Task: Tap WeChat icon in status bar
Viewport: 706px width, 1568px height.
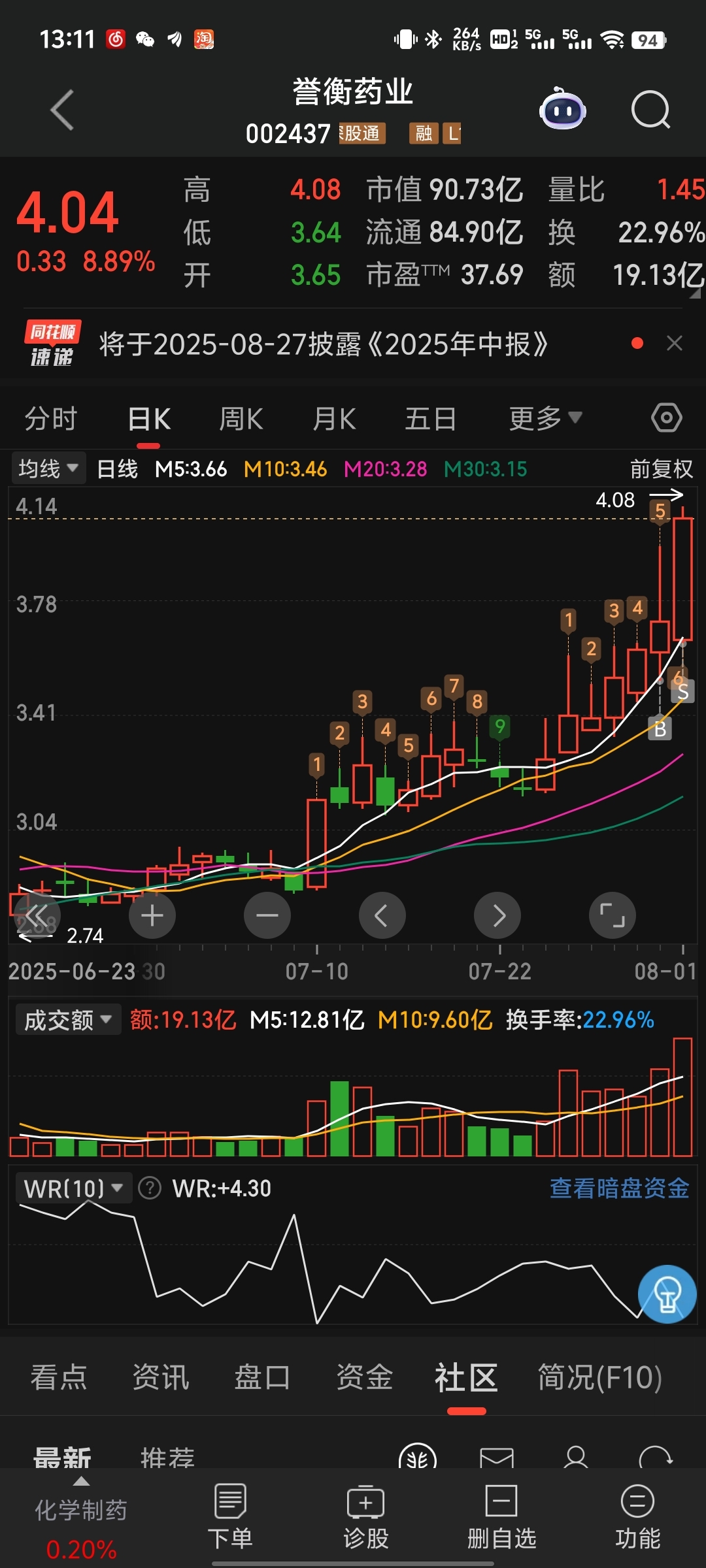Action: 145,40
